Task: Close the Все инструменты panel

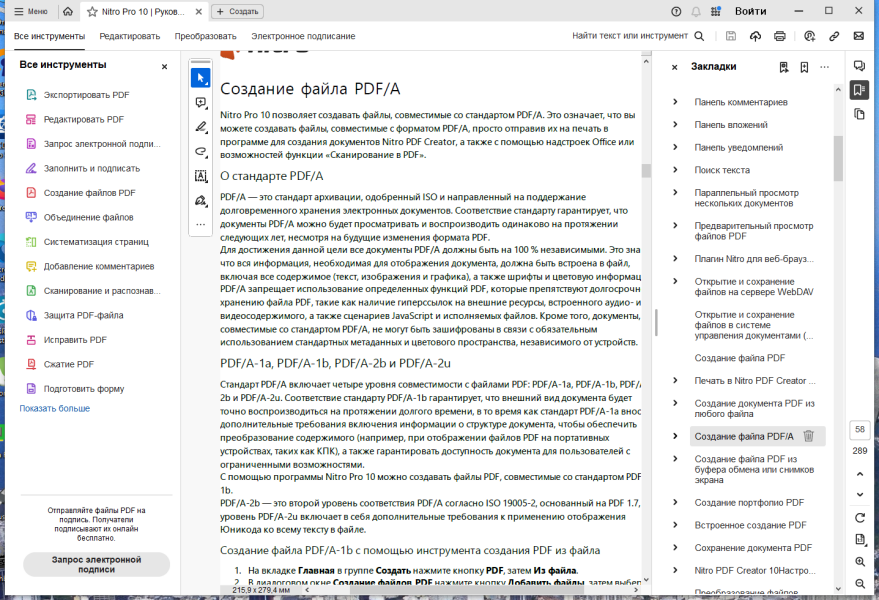Action: (164, 66)
